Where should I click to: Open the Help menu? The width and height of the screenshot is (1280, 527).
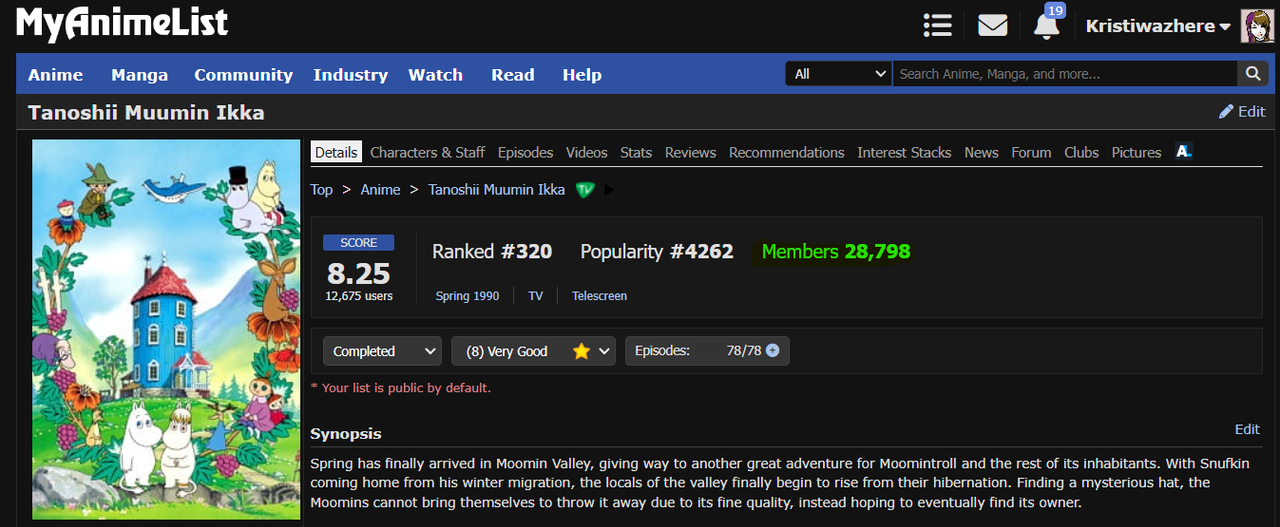coord(582,75)
